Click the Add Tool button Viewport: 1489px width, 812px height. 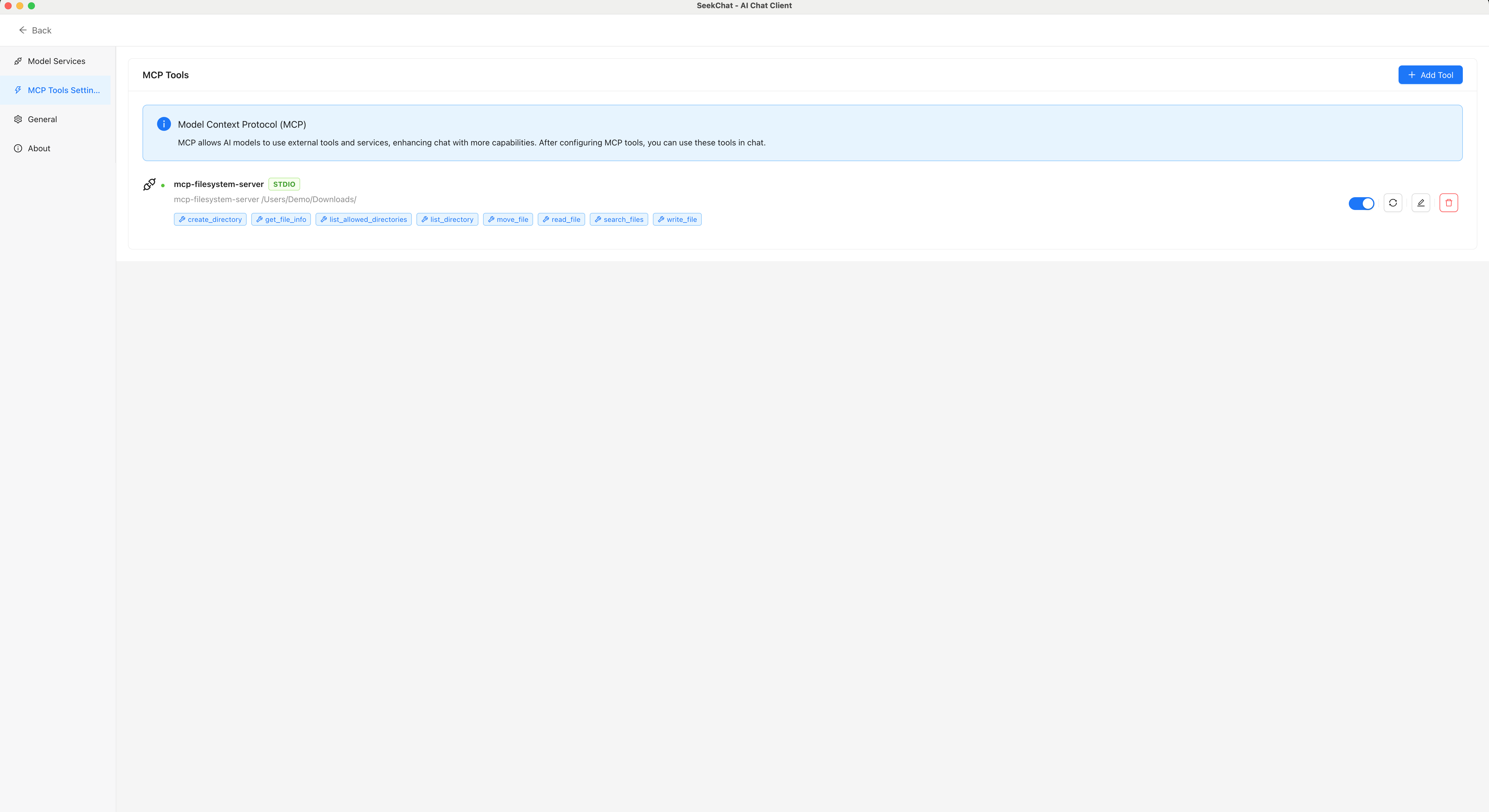tap(1430, 74)
